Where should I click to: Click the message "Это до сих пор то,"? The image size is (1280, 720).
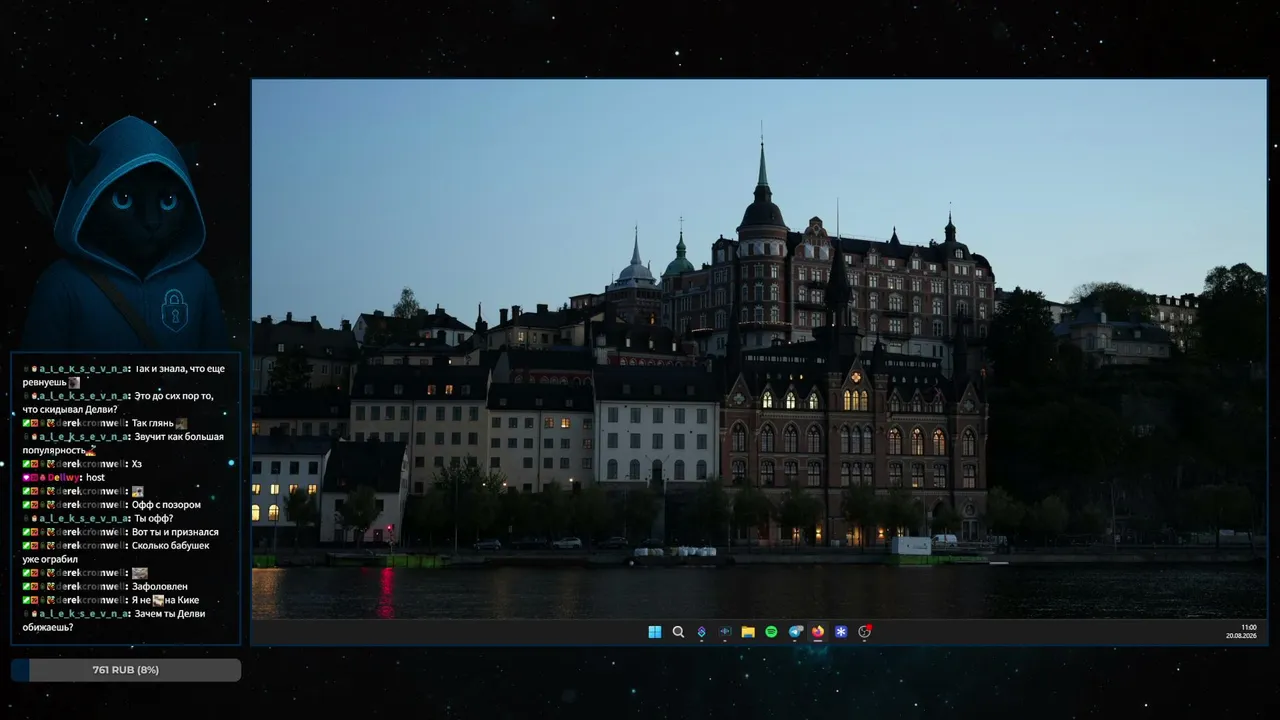coord(173,396)
